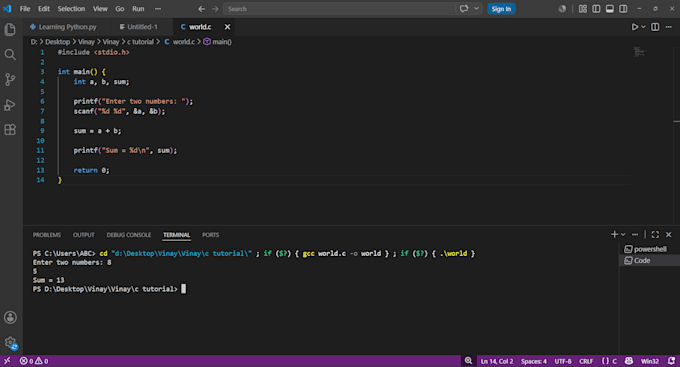Viewport: 680px width, 367px height.
Task: Toggle the secondary side bar visibility
Action: point(623,9)
